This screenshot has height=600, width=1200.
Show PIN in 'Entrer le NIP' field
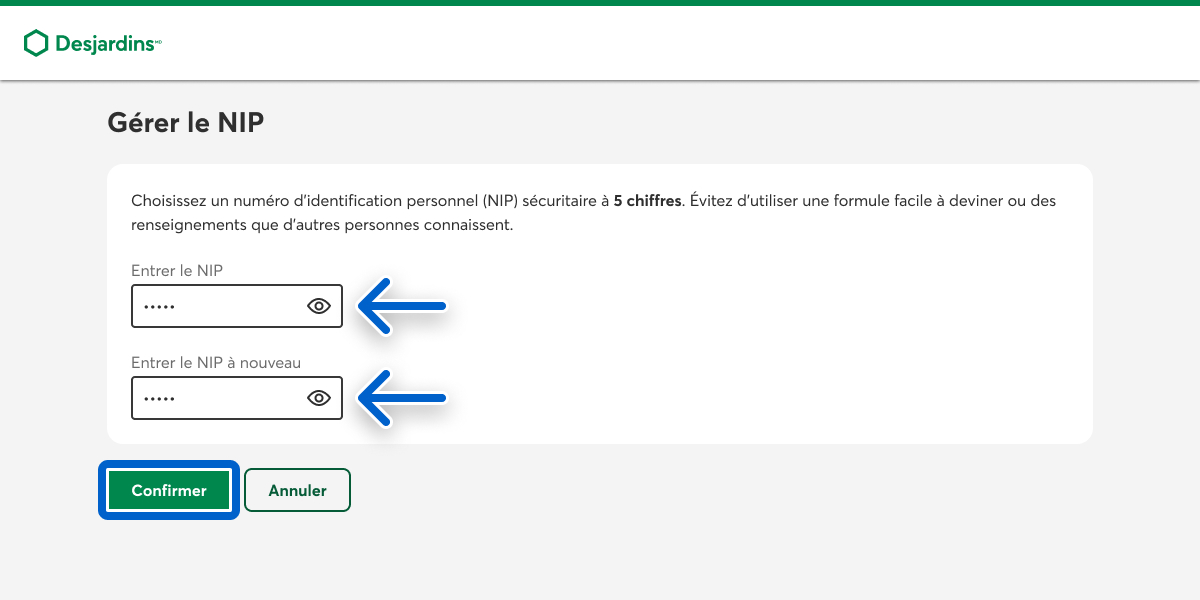tap(319, 306)
